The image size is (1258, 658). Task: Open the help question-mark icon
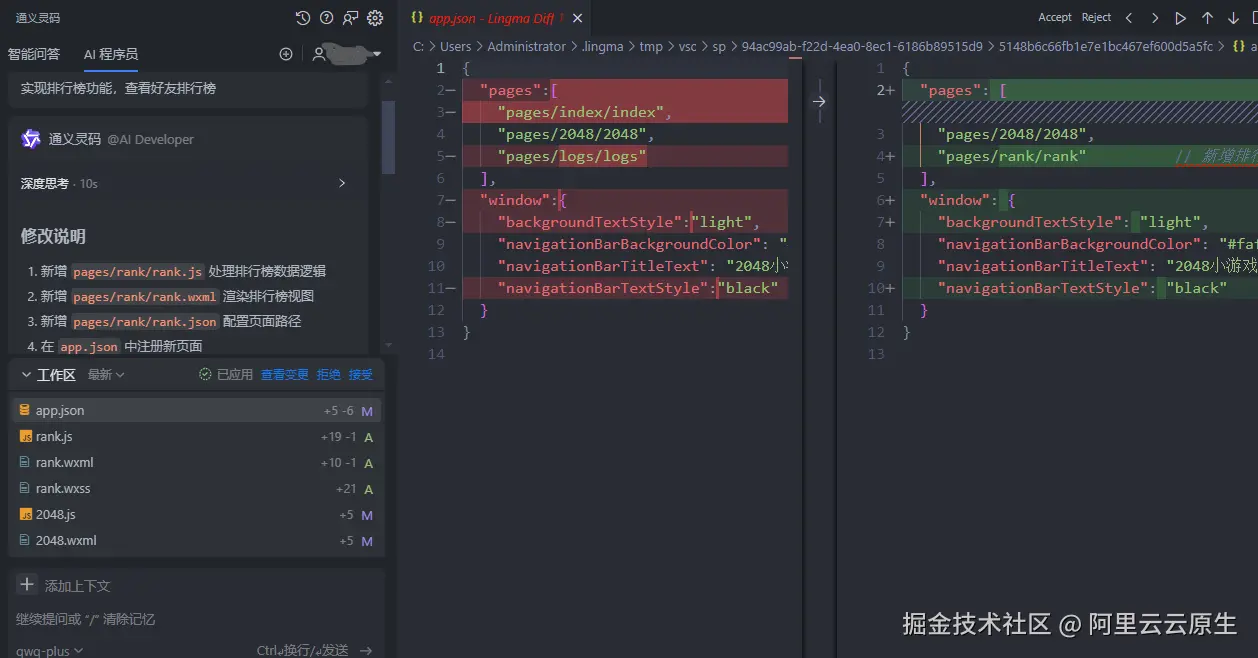coord(327,18)
